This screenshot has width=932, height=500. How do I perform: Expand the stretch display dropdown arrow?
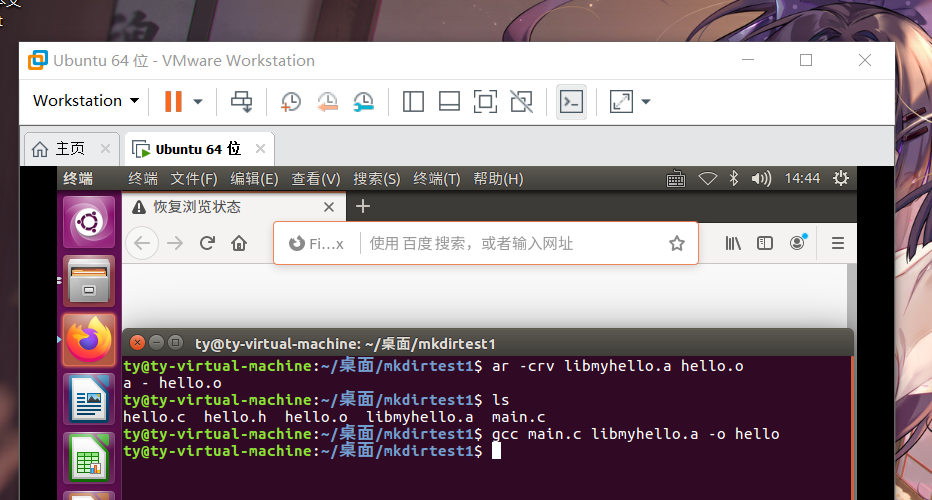pyautogui.click(x=646, y=102)
